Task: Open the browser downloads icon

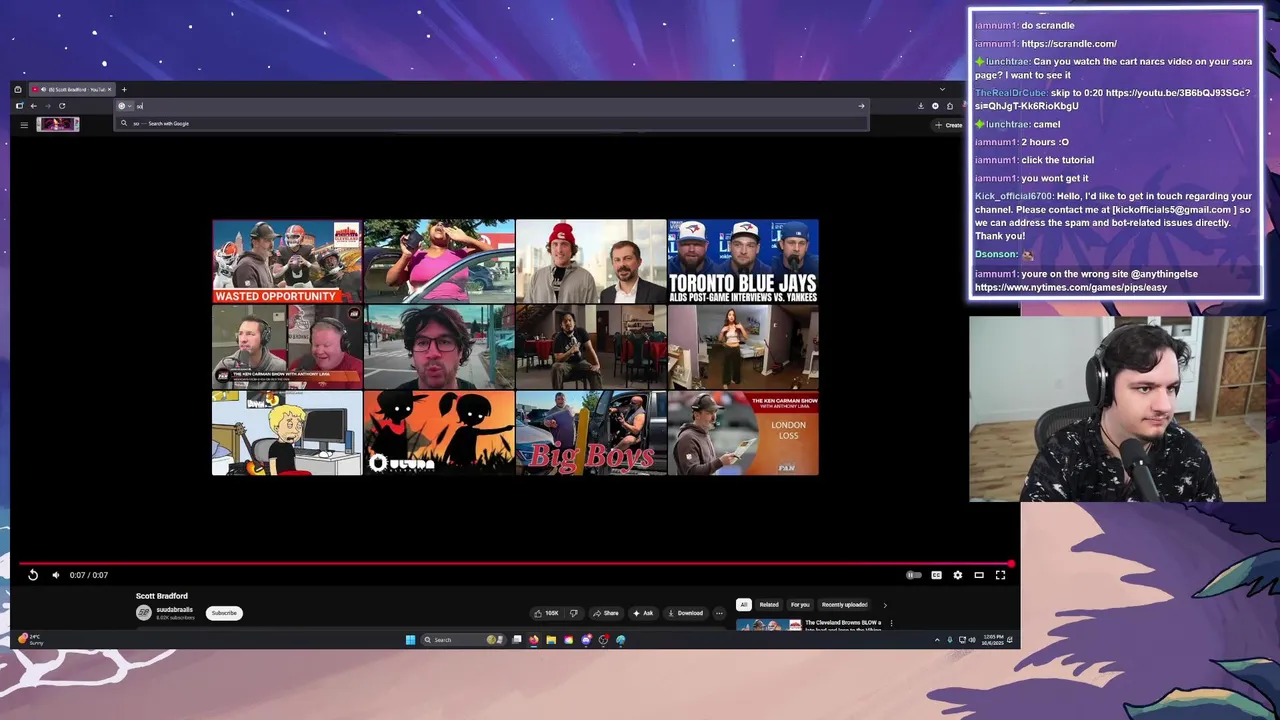Action: tap(921, 106)
